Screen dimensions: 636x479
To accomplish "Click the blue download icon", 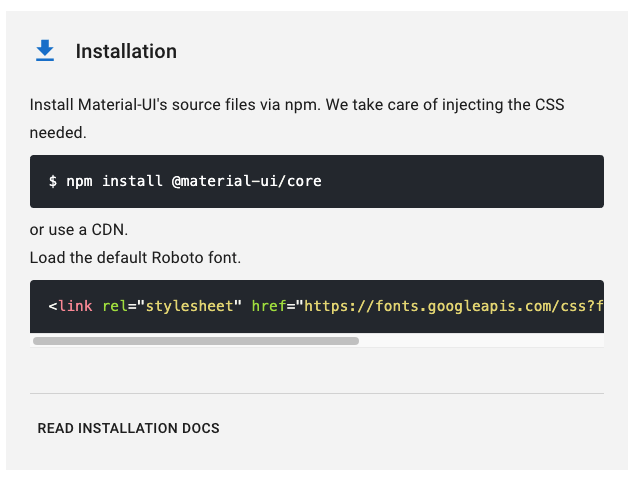I will click(x=45, y=51).
